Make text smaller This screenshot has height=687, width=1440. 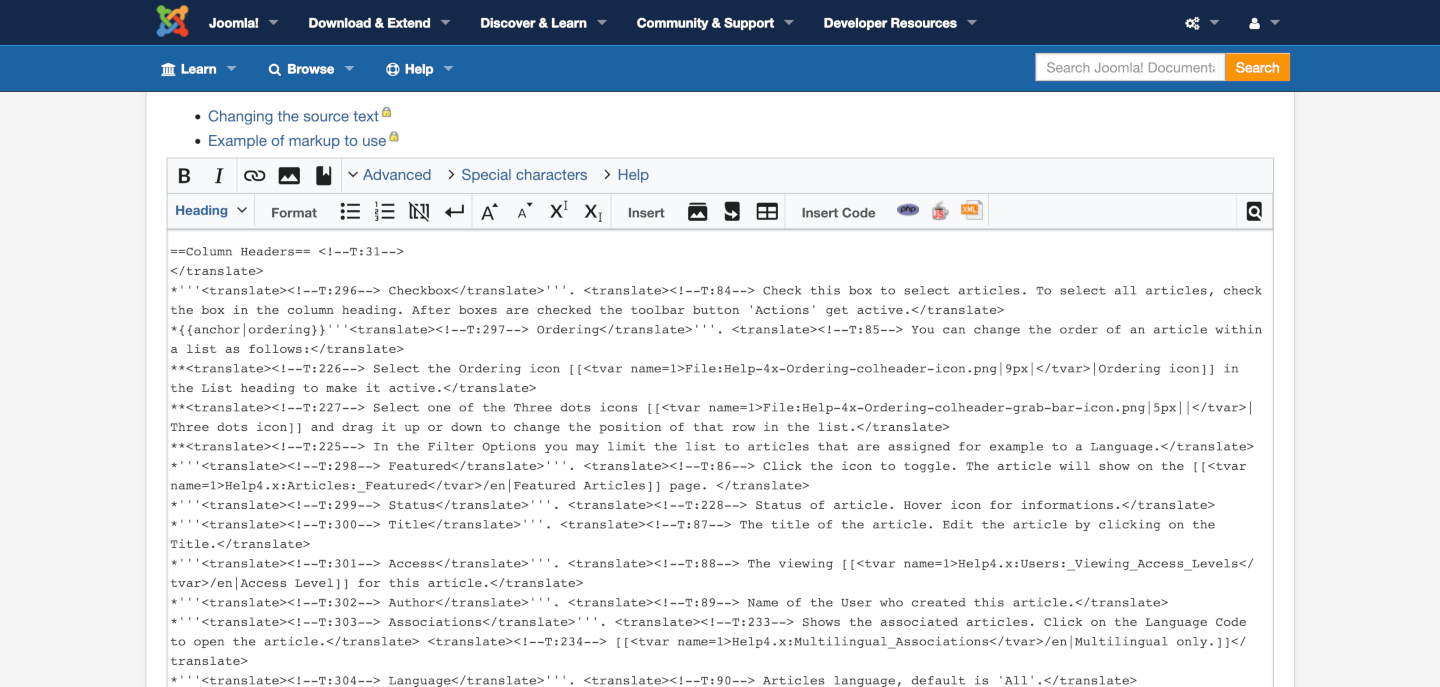tap(524, 212)
